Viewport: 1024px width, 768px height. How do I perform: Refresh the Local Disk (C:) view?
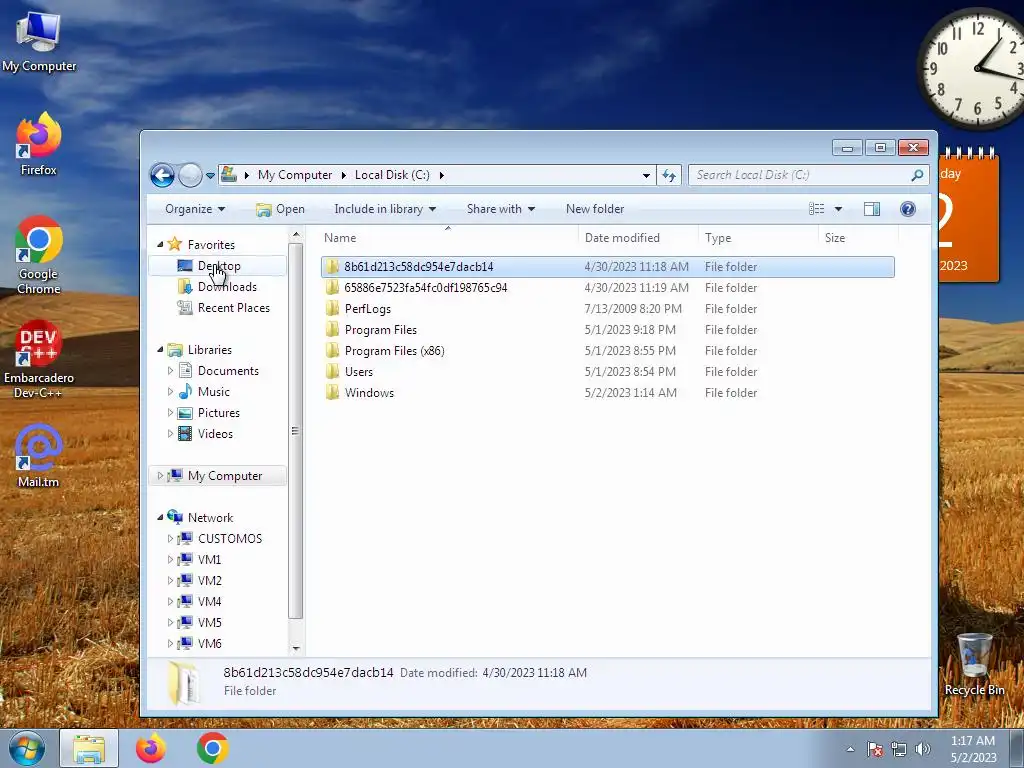[669, 175]
